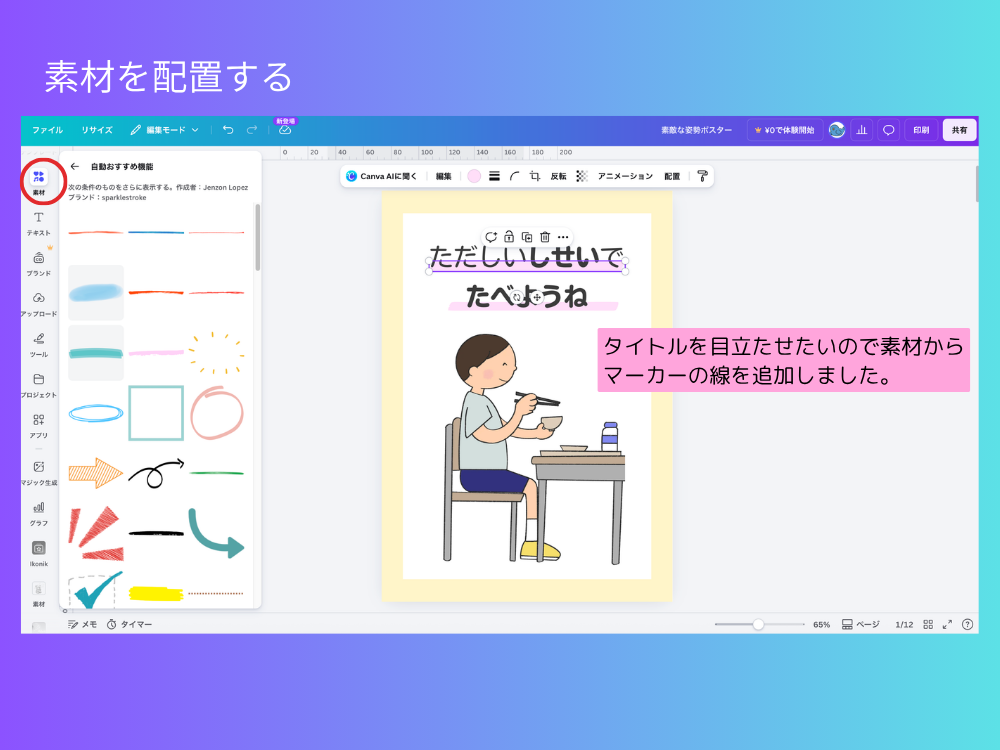Click the Canva AIに聞く button
Viewport: 1000px width, 750px height.
point(381,176)
